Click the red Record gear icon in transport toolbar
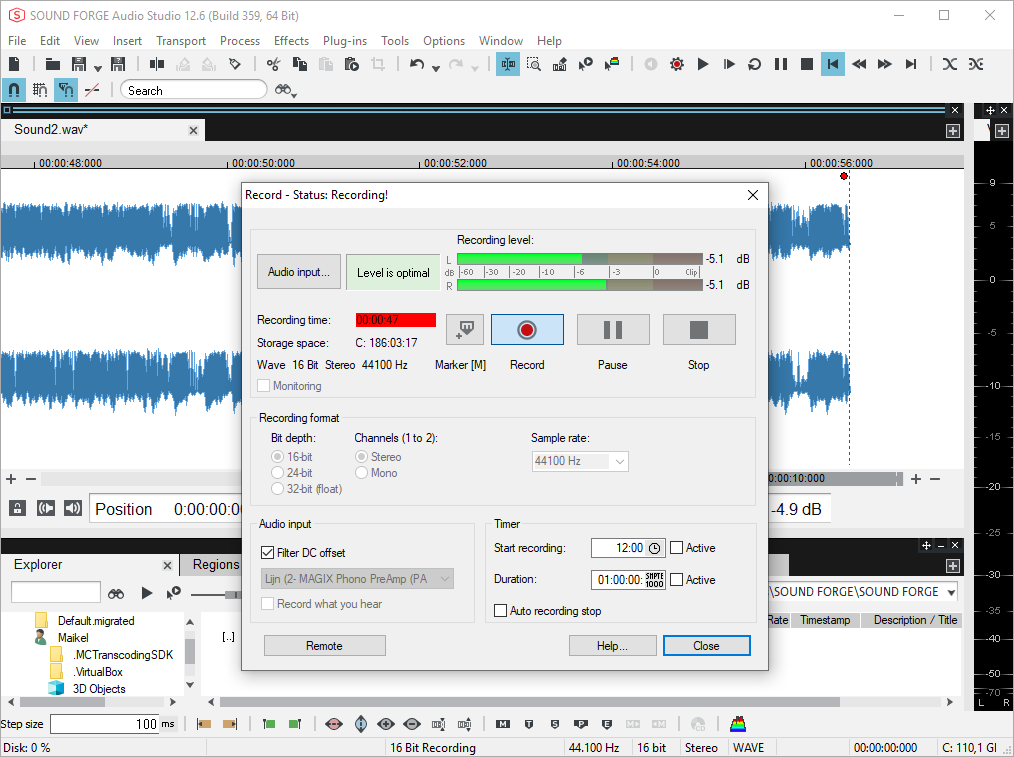1014x757 pixels. (x=677, y=64)
